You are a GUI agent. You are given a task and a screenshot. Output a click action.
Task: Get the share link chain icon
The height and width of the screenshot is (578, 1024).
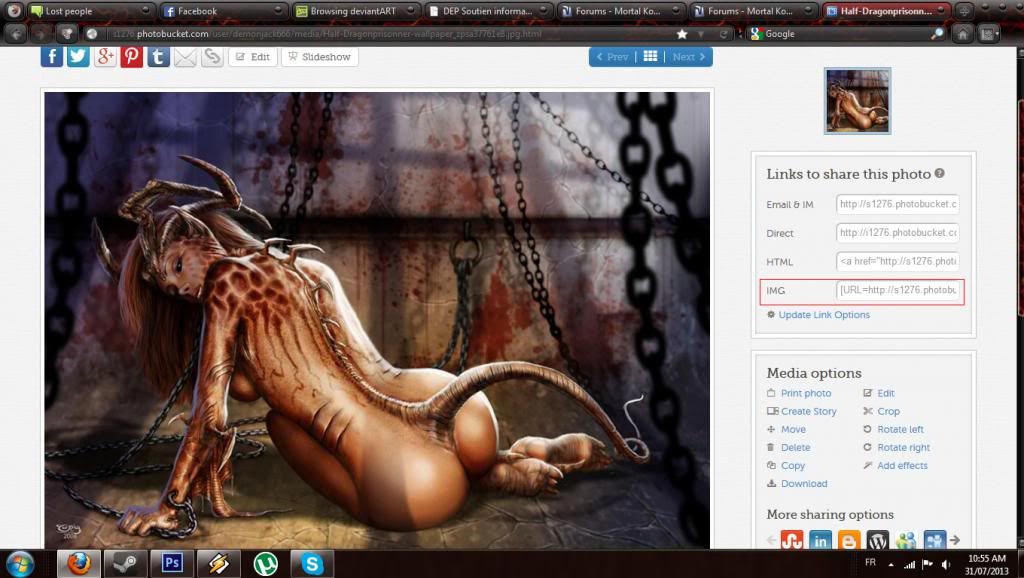click(212, 57)
